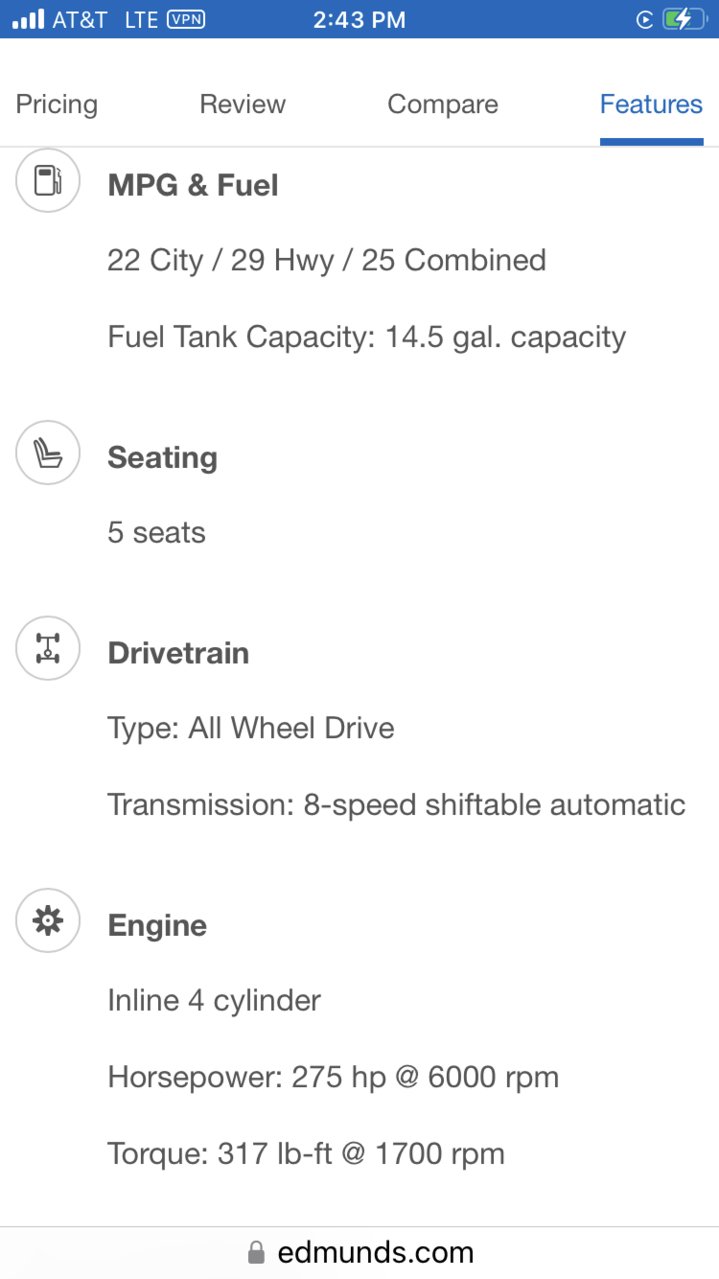Tap the VPN status indicator

click(x=186, y=19)
